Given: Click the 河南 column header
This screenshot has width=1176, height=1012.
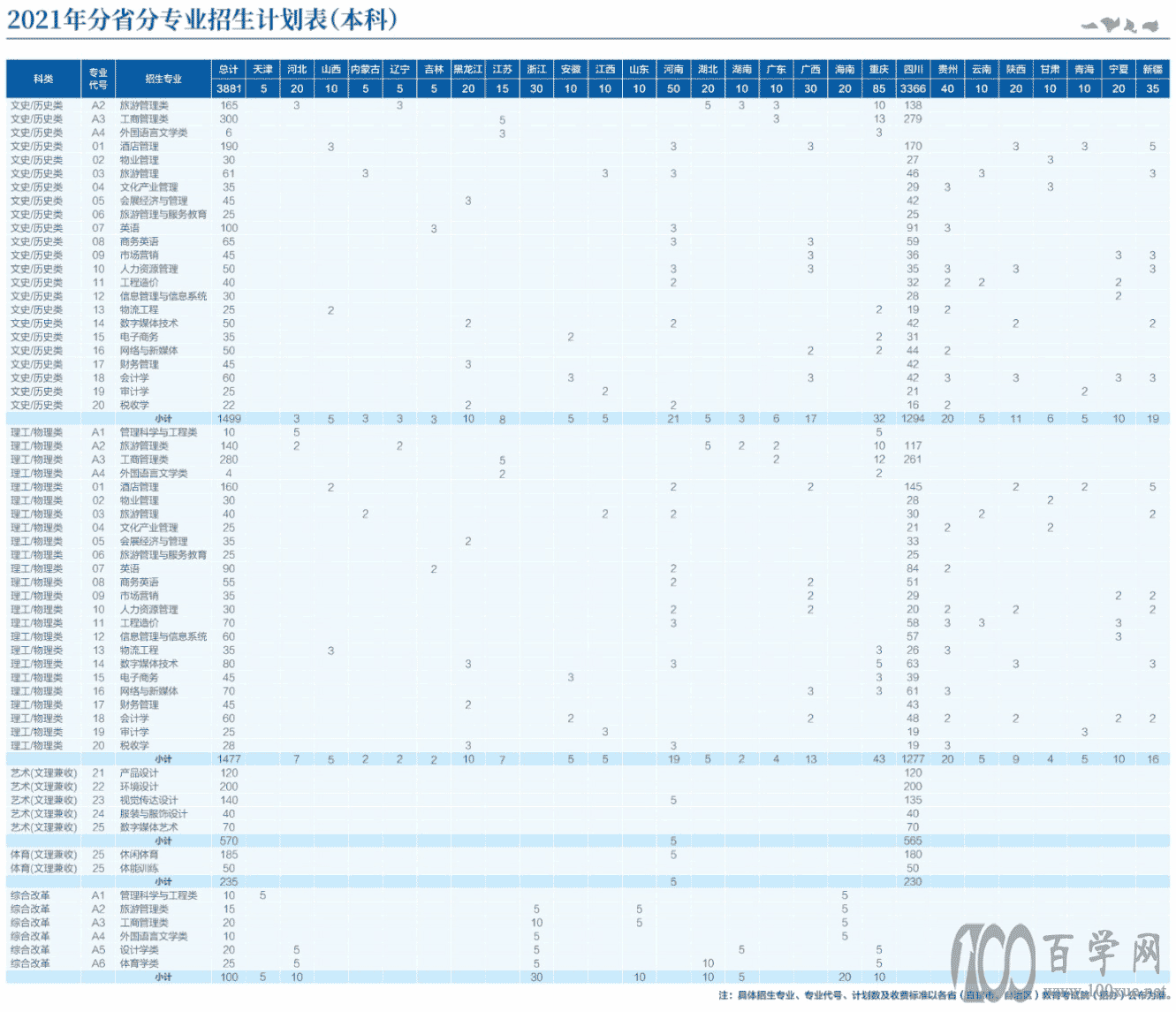Looking at the screenshot, I should pos(673,69).
